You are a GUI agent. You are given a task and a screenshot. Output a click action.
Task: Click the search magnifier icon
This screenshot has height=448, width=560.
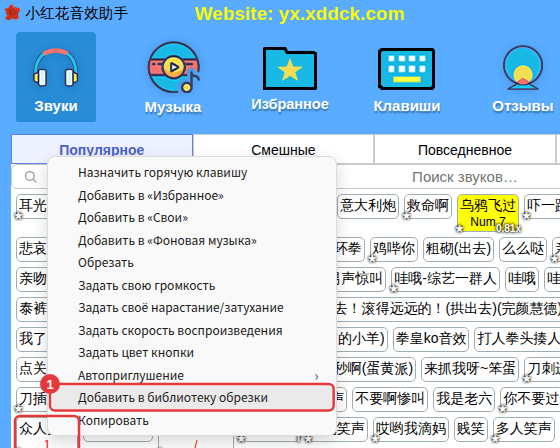[x=31, y=177]
